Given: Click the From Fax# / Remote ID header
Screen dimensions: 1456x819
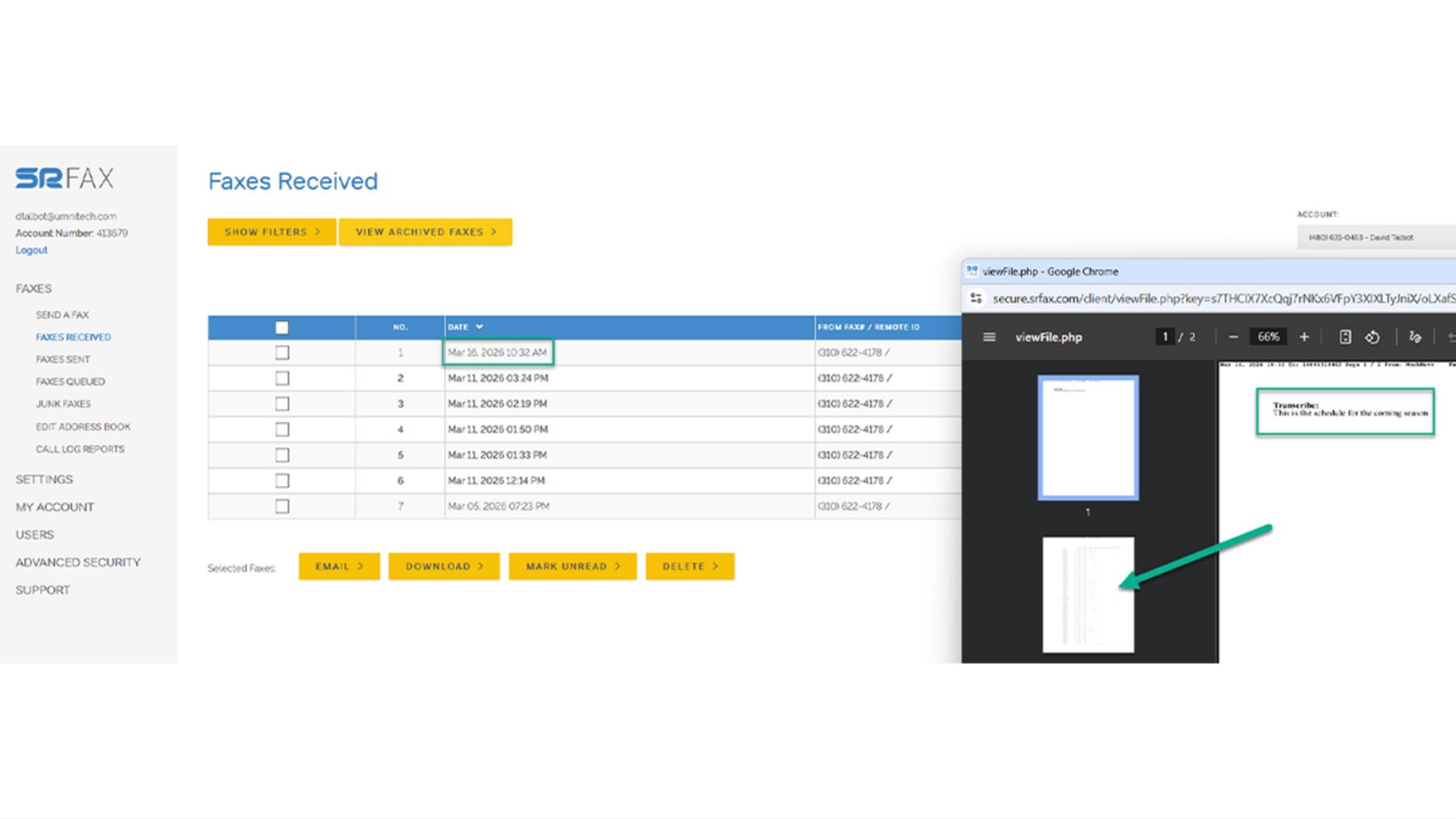Looking at the screenshot, I should tap(869, 327).
